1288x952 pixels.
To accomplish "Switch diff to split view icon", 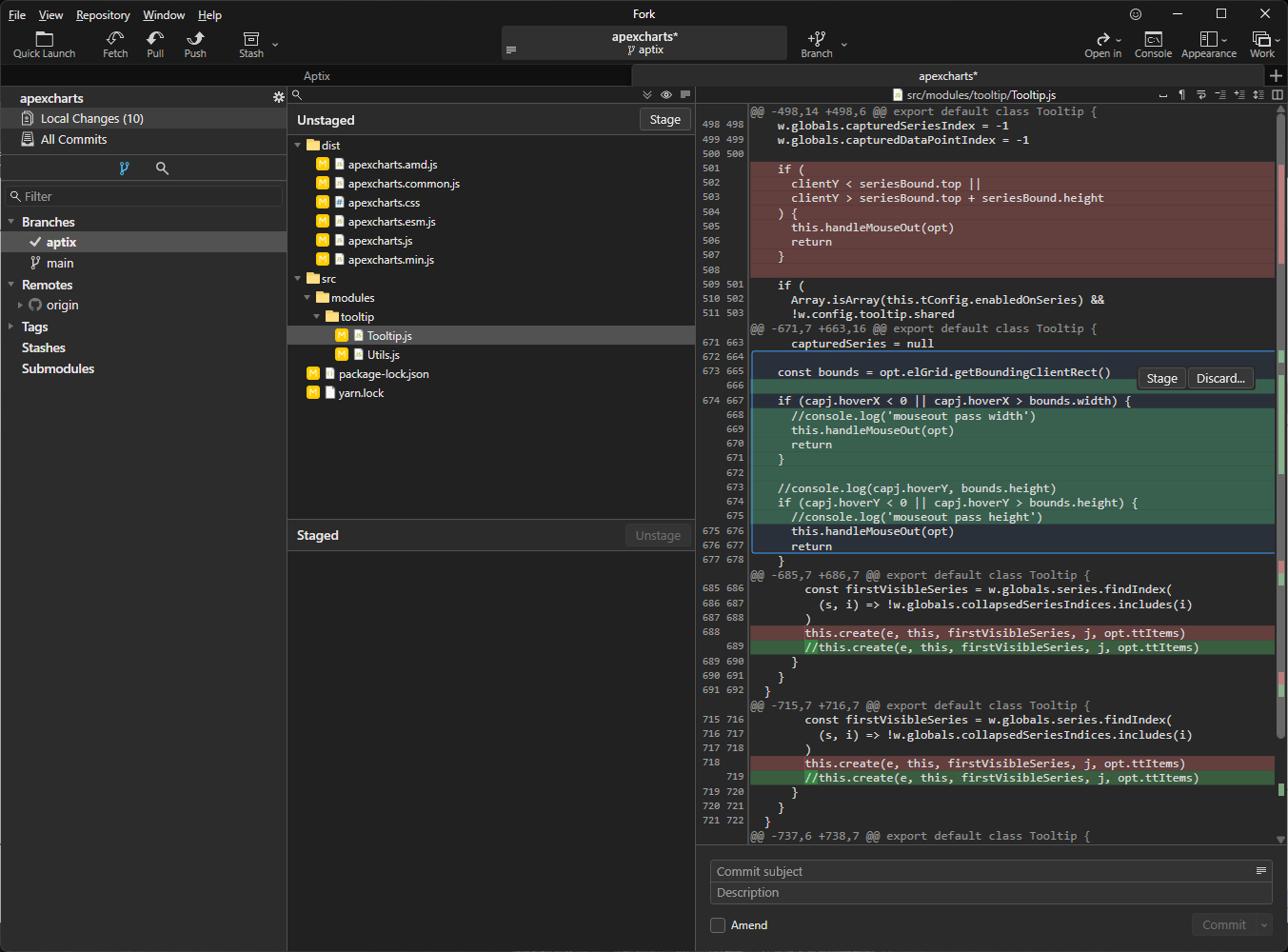I will 1278,94.
